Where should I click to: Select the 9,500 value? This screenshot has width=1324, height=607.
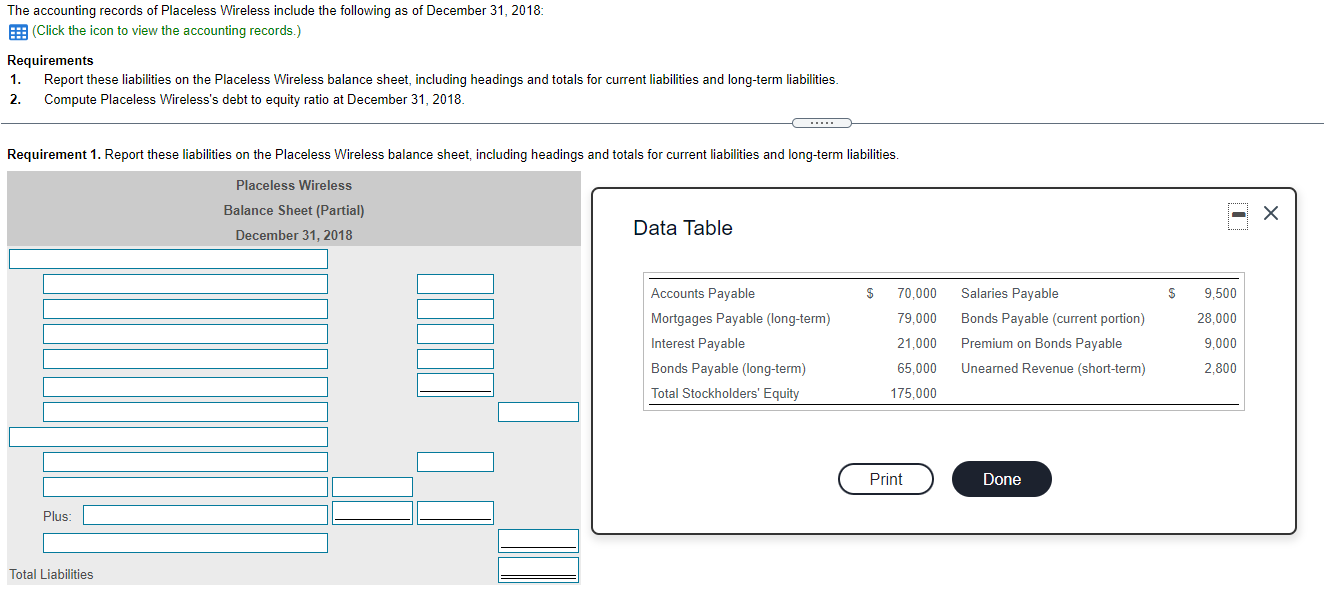point(1220,293)
